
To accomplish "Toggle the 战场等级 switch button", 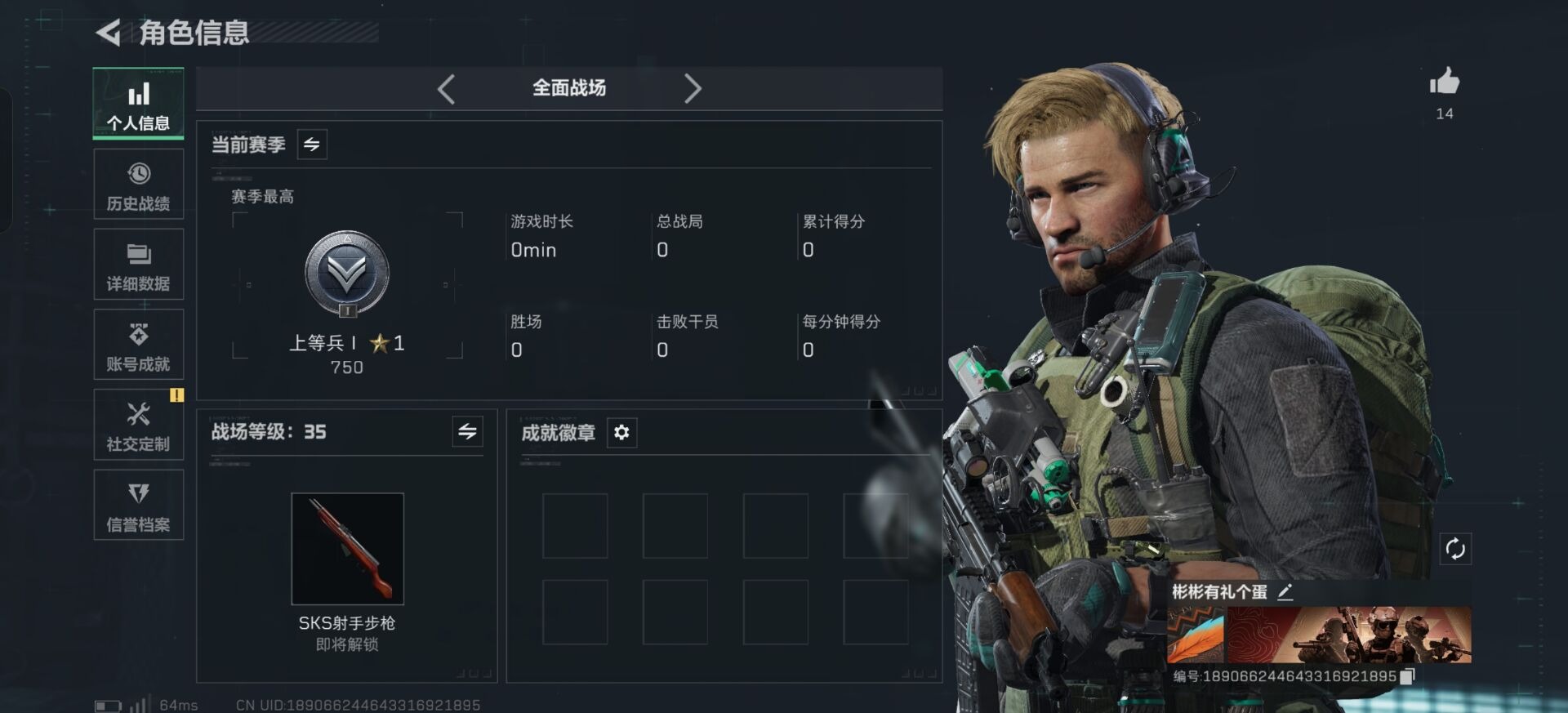I will (467, 431).
